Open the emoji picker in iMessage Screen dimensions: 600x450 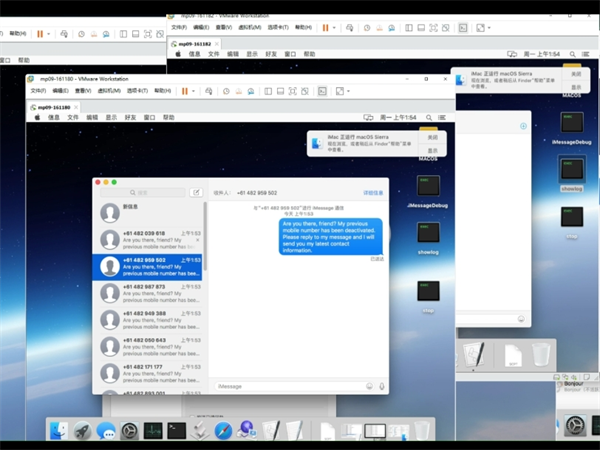[x=369, y=386]
